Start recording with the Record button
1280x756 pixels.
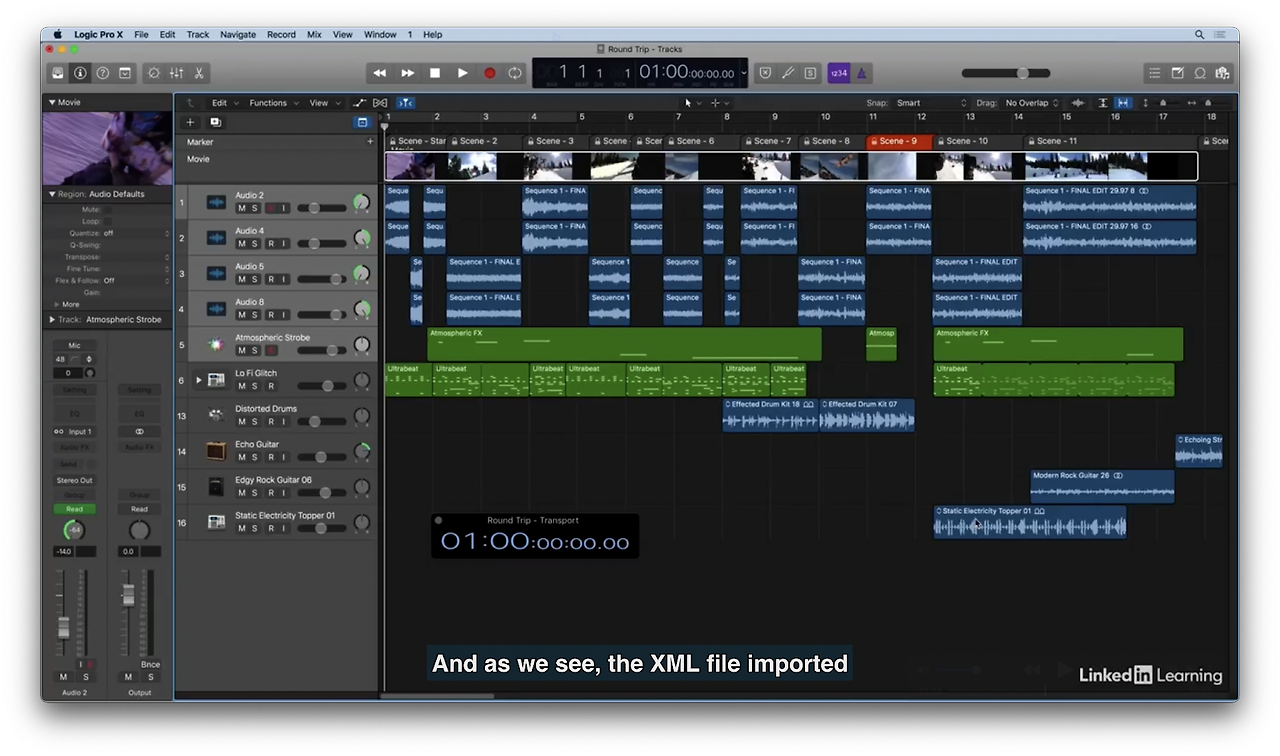click(x=490, y=73)
